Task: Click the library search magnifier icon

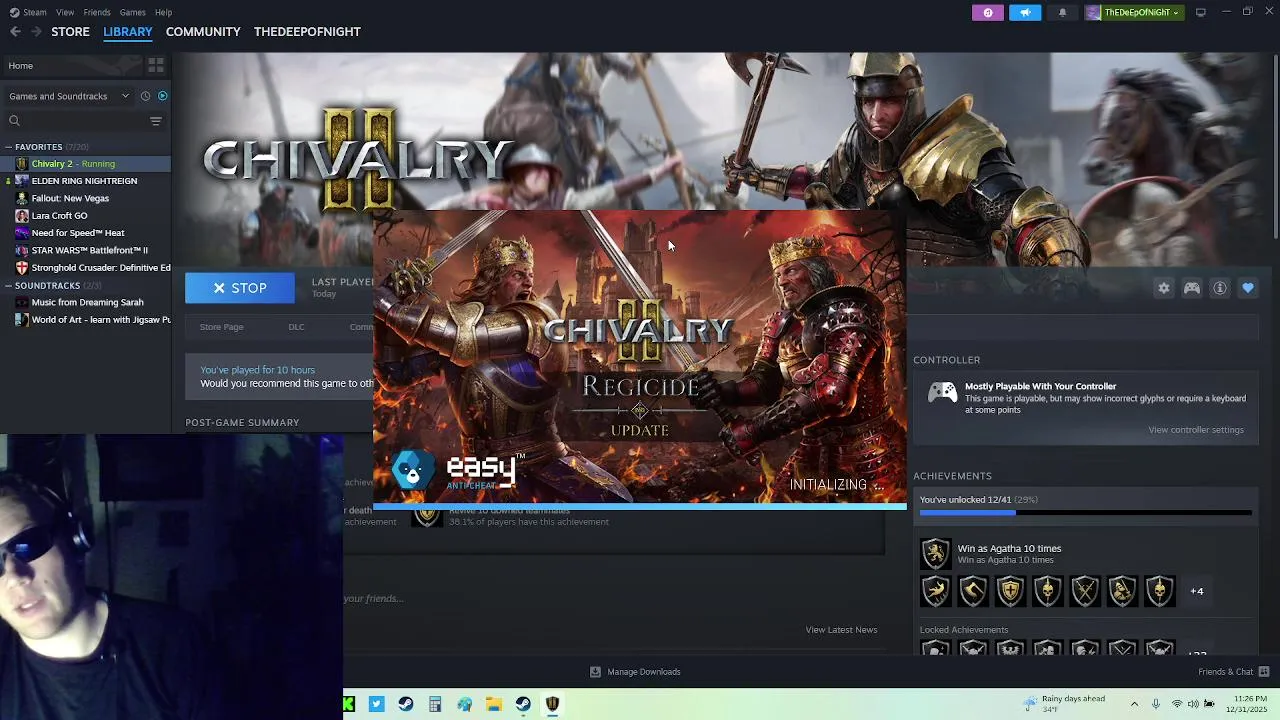Action: pyautogui.click(x=14, y=121)
